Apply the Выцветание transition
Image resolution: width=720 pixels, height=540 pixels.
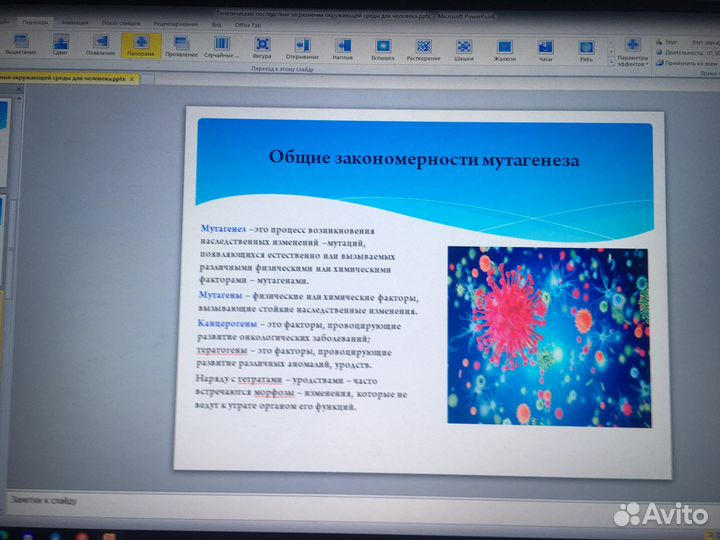(20, 45)
